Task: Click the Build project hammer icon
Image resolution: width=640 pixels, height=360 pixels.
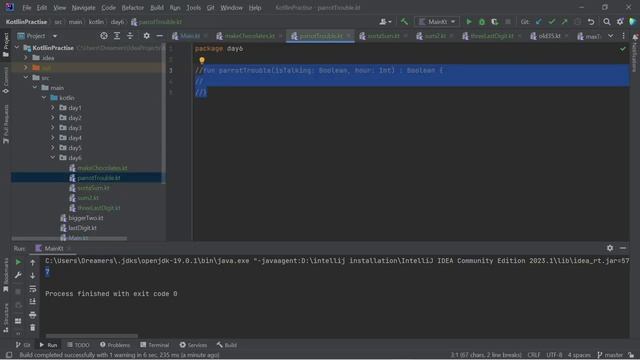Action: (404, 22)
